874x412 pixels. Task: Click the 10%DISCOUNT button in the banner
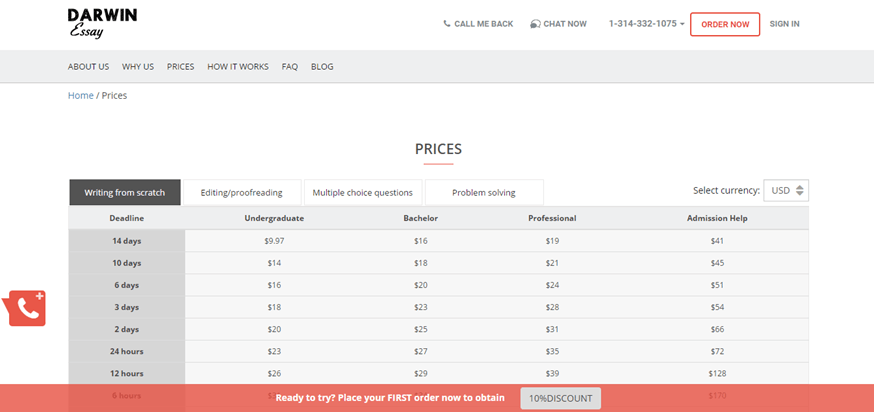point(561,398)
